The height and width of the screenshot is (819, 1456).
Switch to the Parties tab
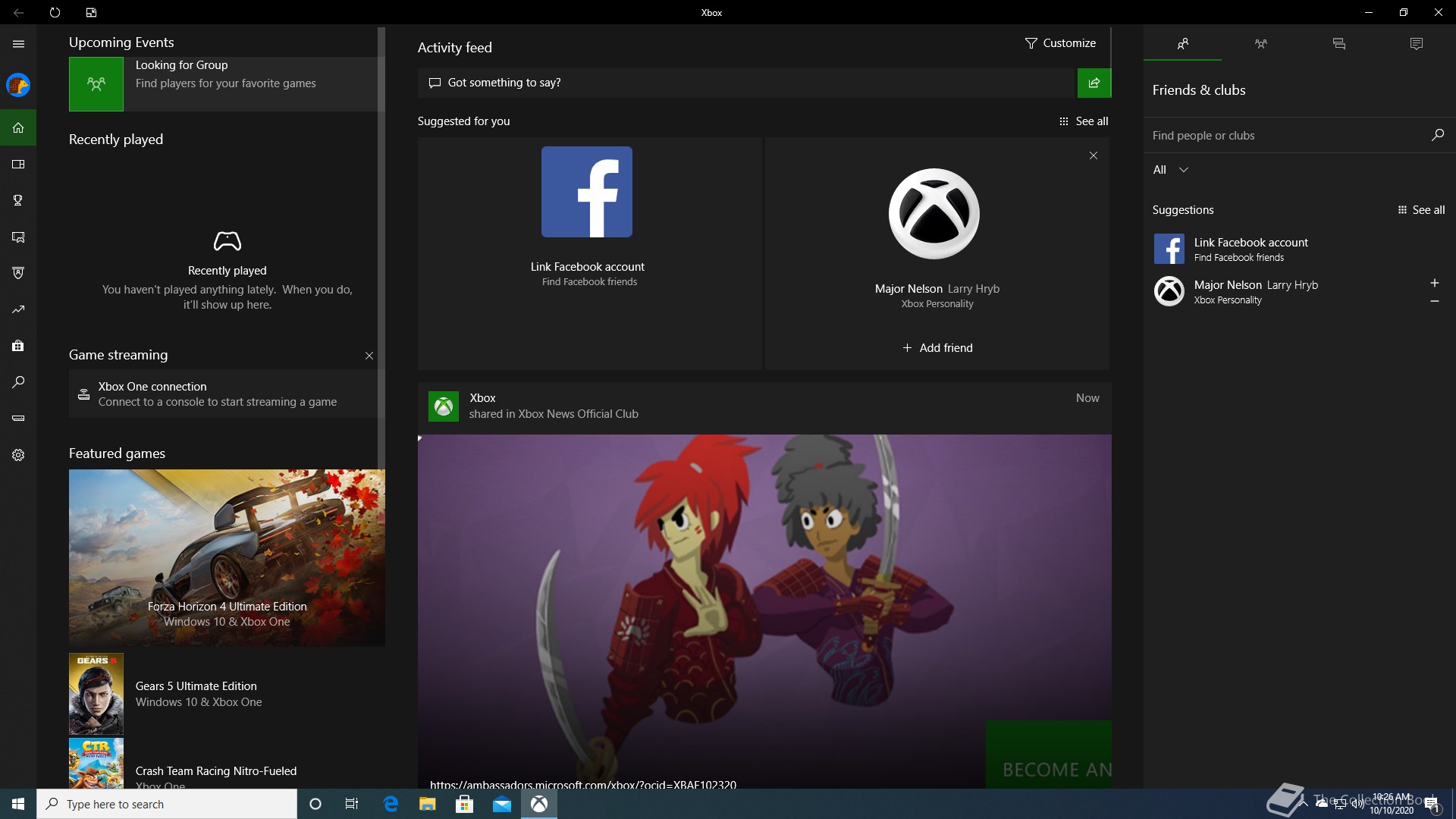pos(1260,44)
